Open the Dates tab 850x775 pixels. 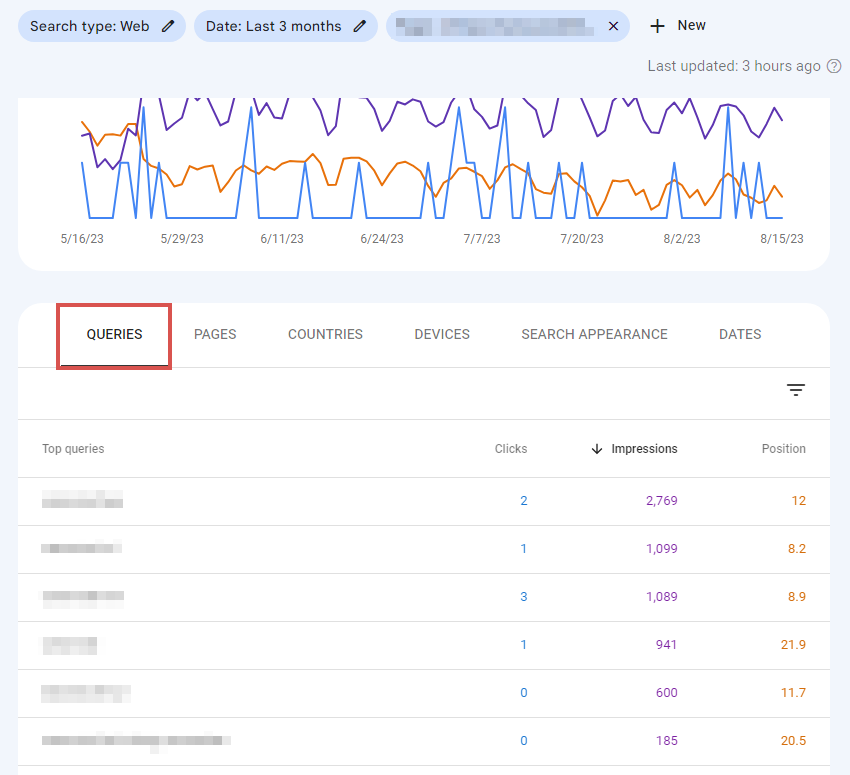tap(740, 334)
